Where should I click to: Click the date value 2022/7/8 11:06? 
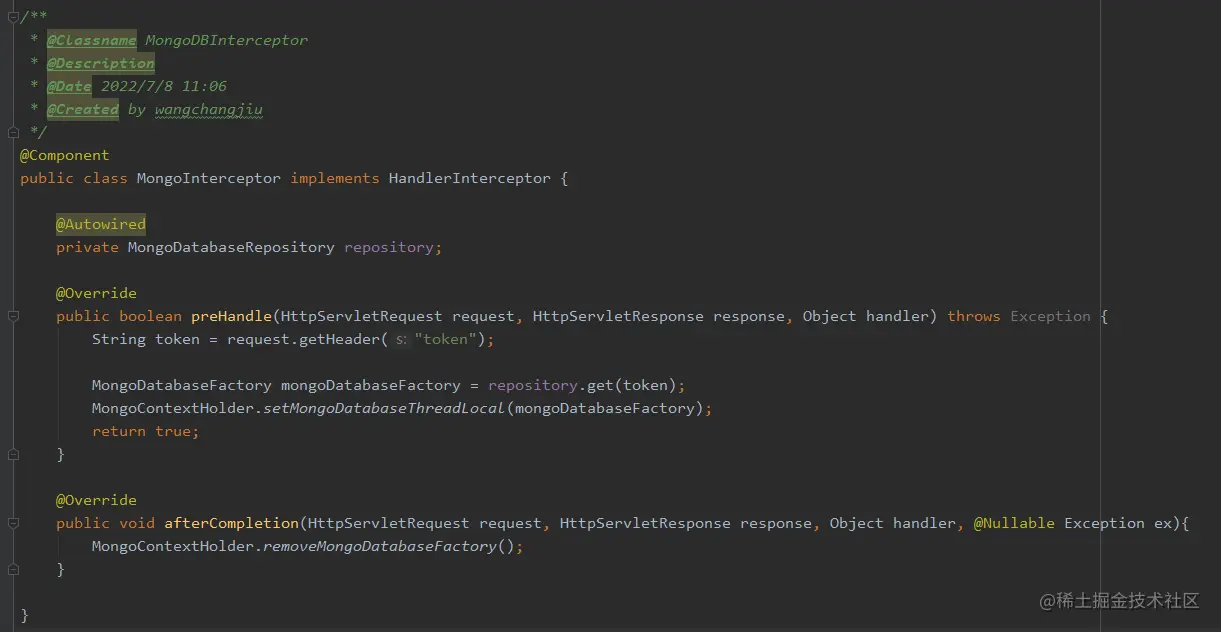click(x=164, y=86)
